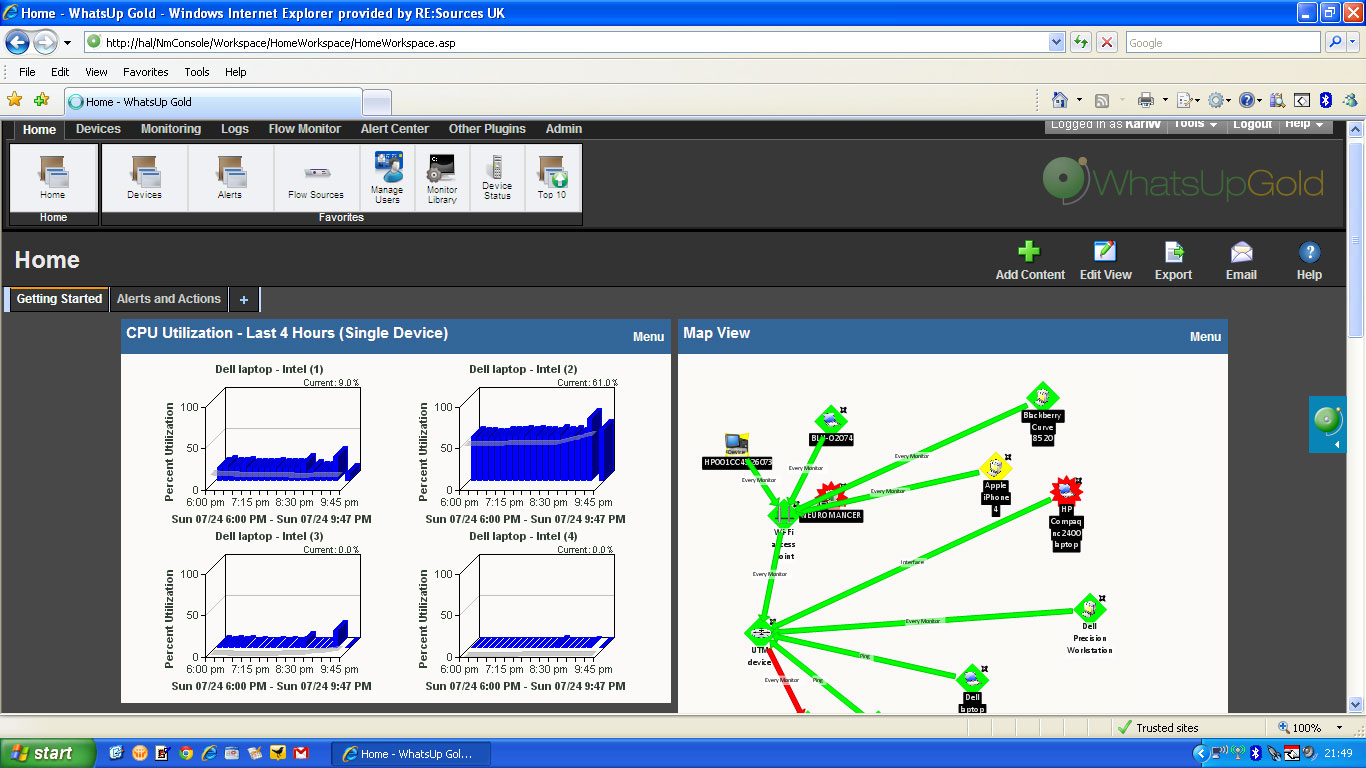Open Chrome from the quick launch bar
This screenshot has width=1366, height=768.
click(x=185, y=753)
